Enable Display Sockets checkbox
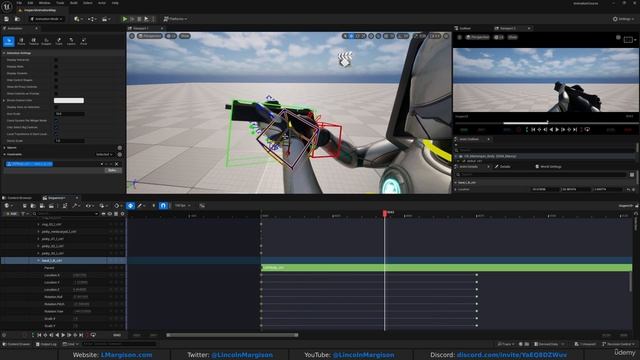This screenshot has height=360, width=640. [x=56, y=73]
